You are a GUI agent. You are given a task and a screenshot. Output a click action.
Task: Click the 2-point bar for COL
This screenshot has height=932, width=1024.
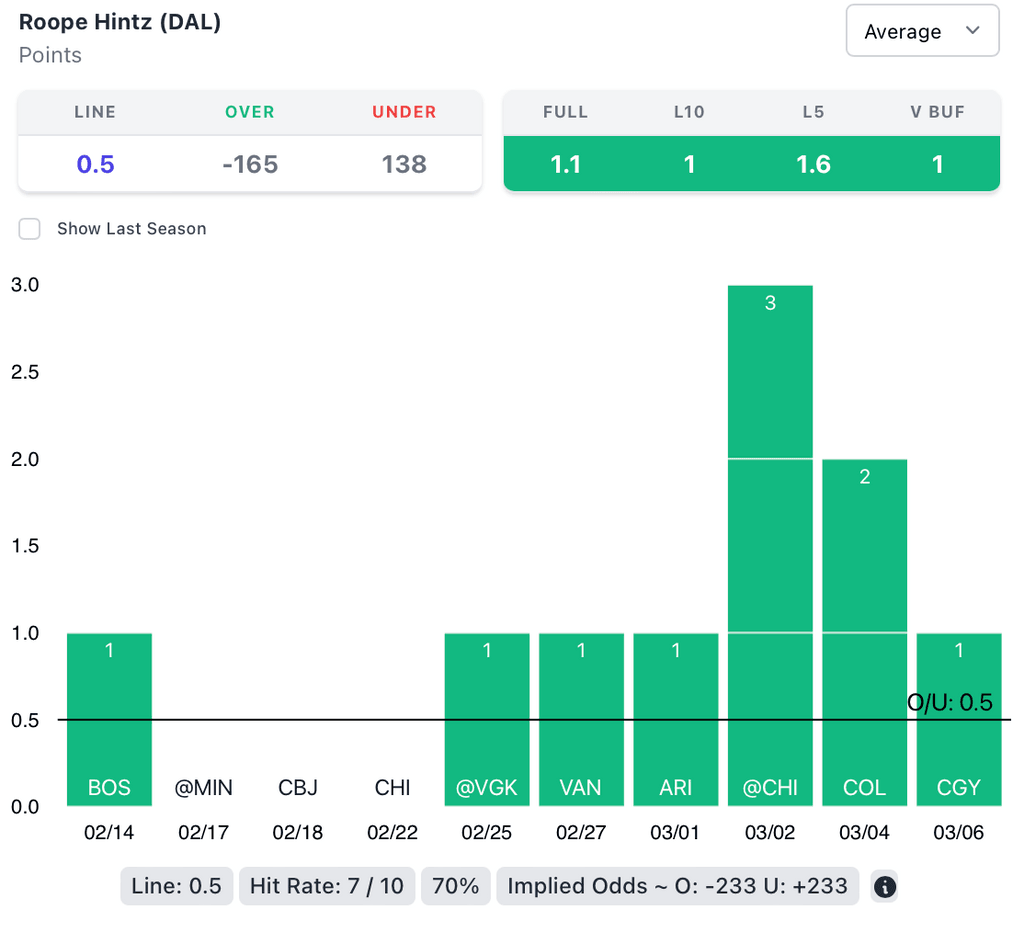864,632
